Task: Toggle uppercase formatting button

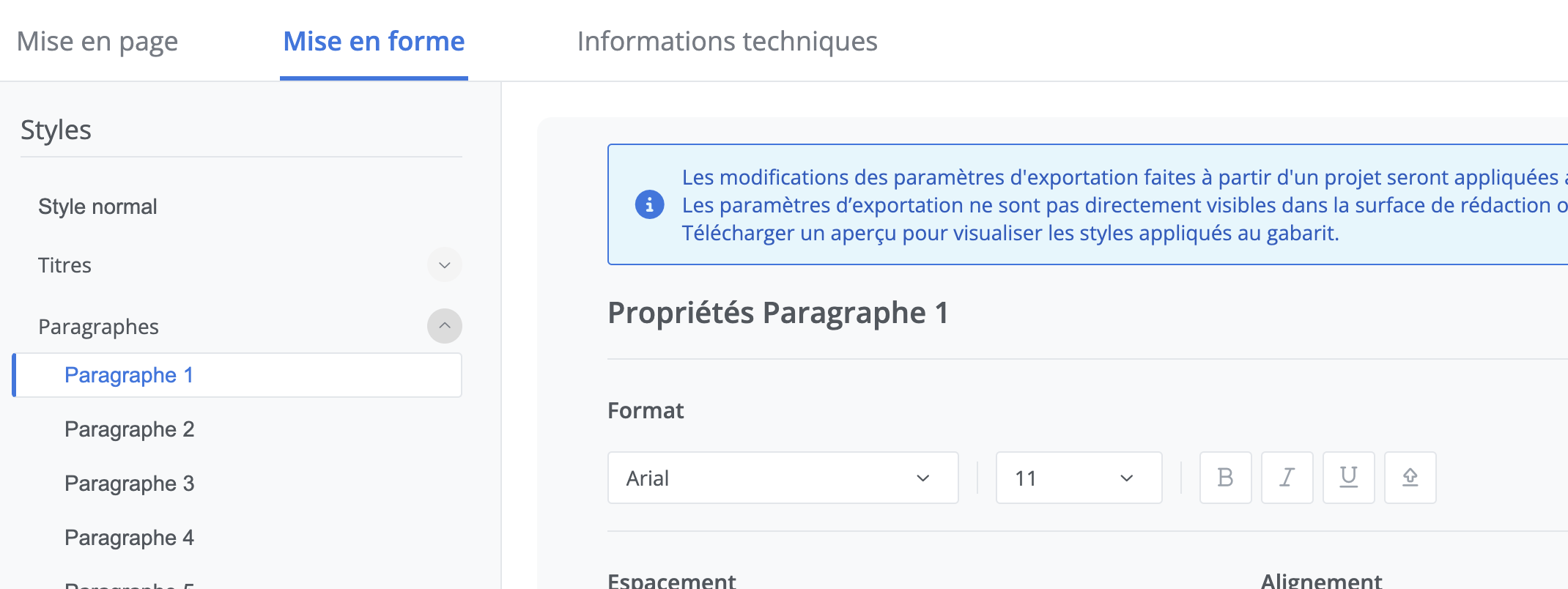Action: pos(1410,478)
